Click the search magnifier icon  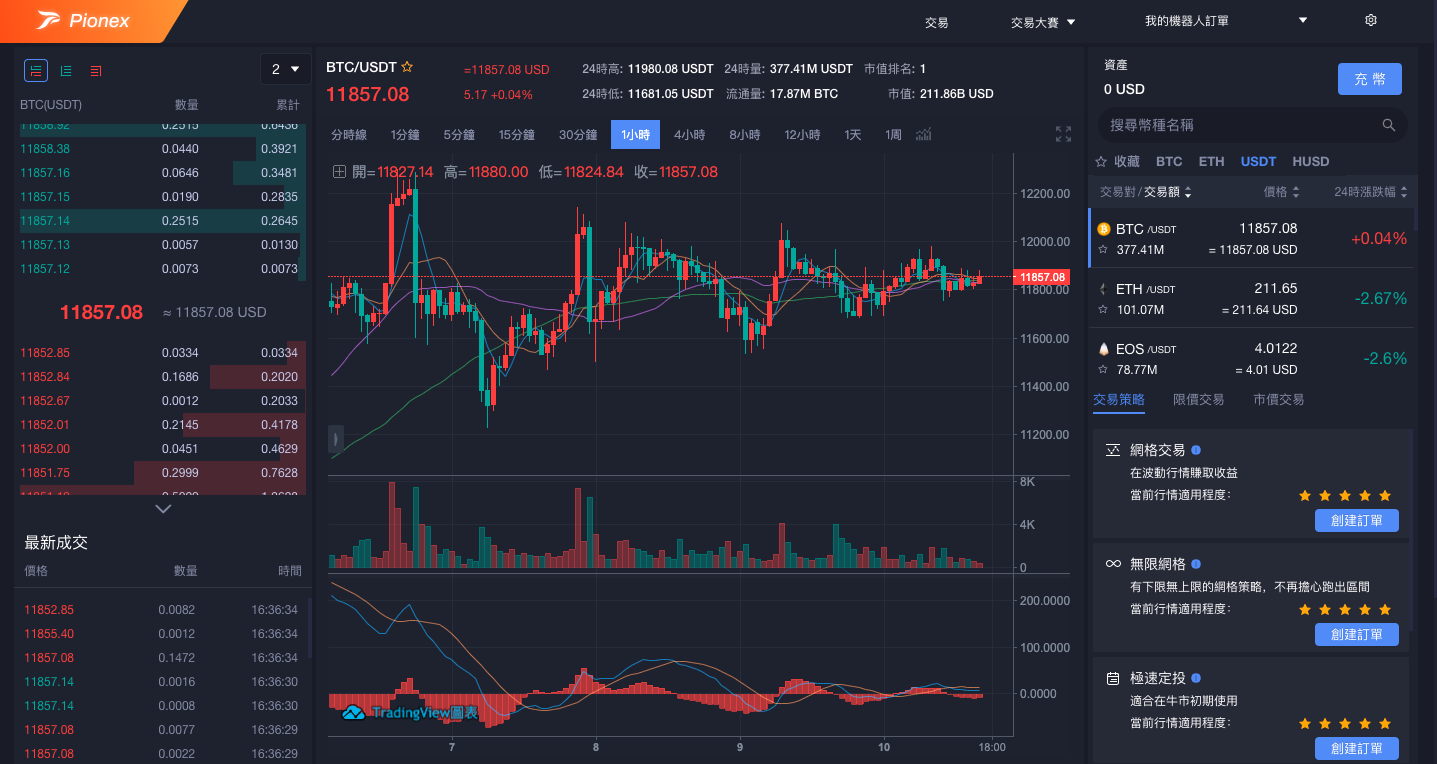click(1389, 125)
